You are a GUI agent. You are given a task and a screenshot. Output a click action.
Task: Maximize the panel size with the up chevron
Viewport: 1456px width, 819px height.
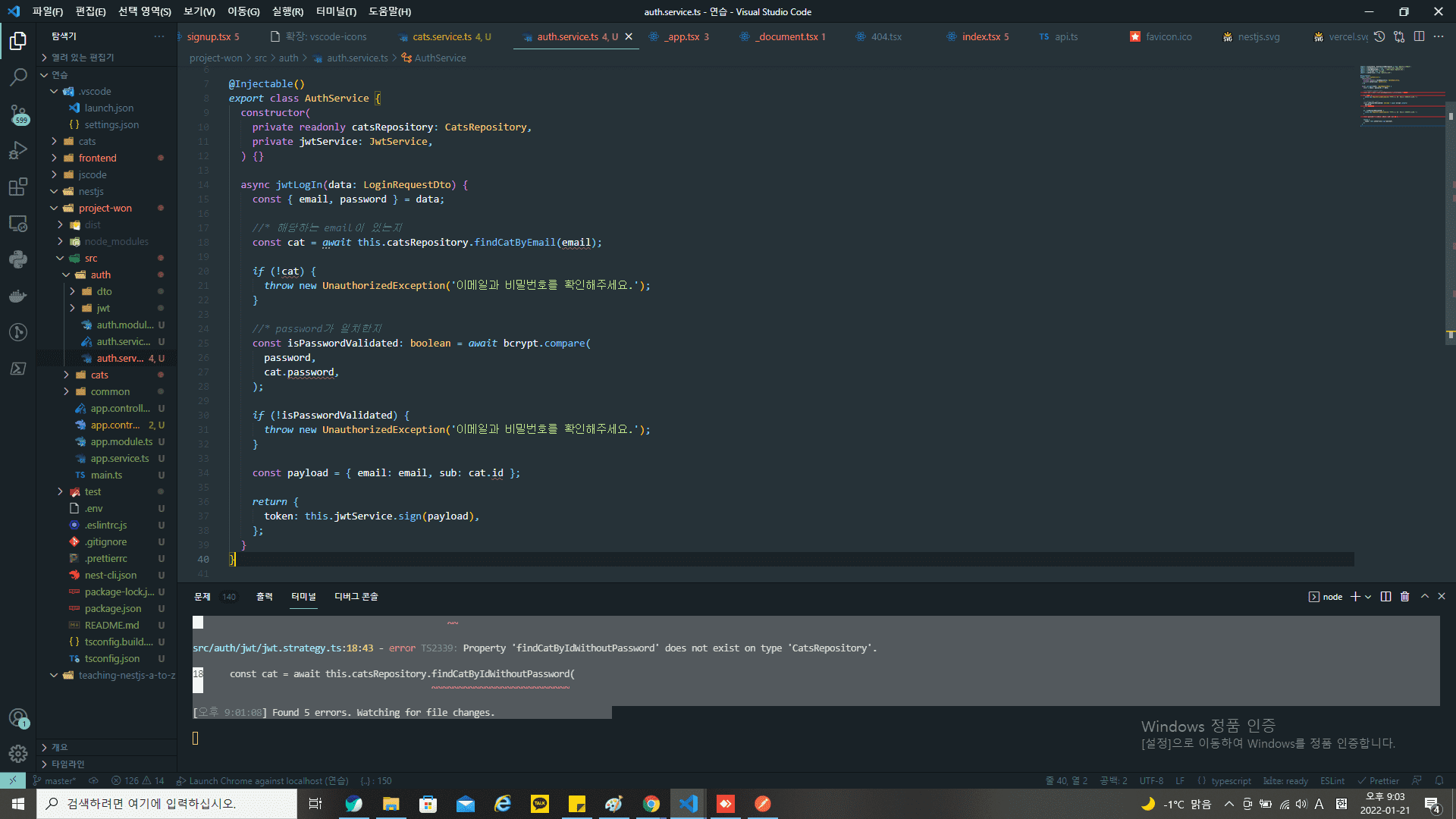1424,597
